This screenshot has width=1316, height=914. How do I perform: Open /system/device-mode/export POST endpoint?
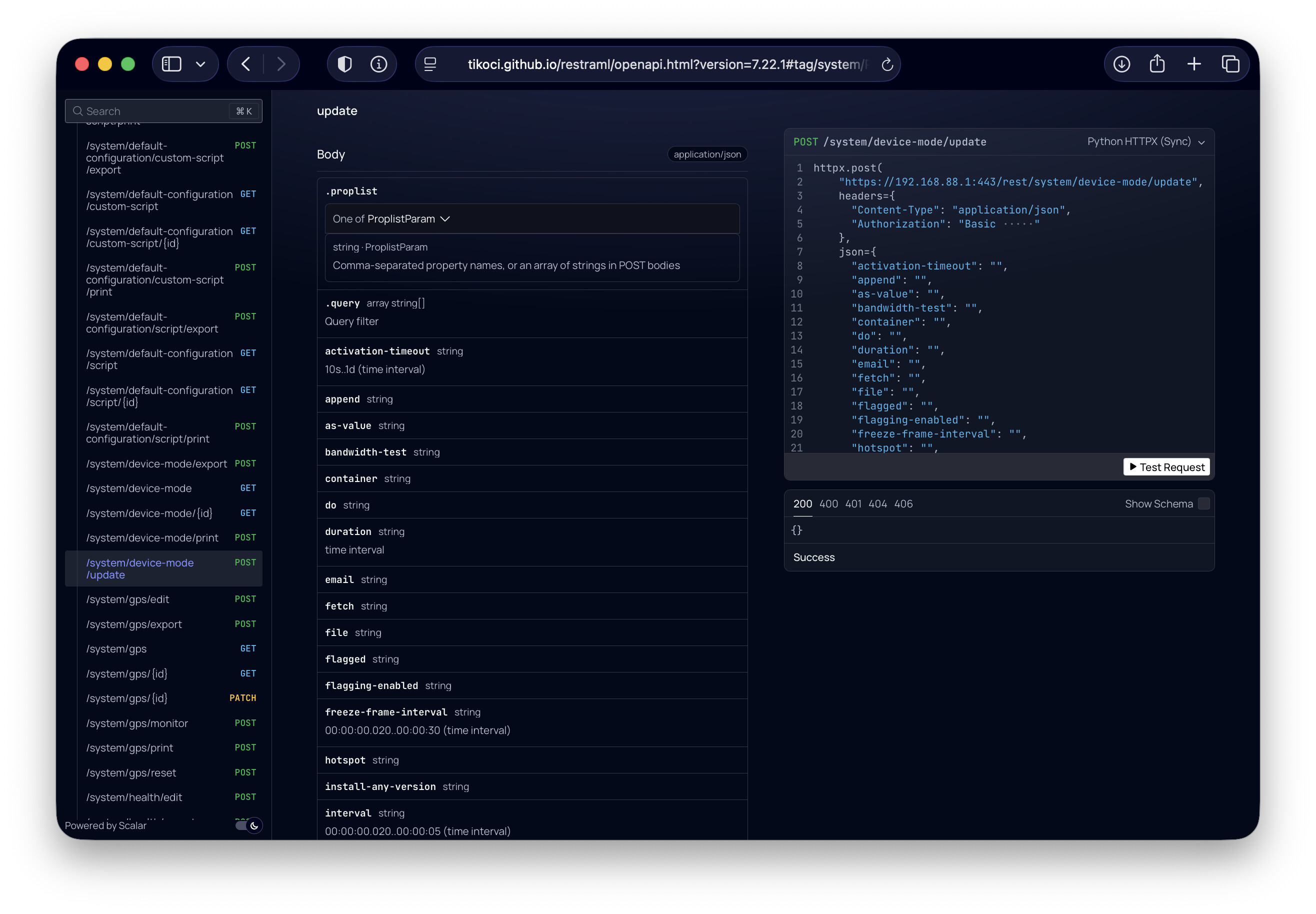[x=164, y=464]
